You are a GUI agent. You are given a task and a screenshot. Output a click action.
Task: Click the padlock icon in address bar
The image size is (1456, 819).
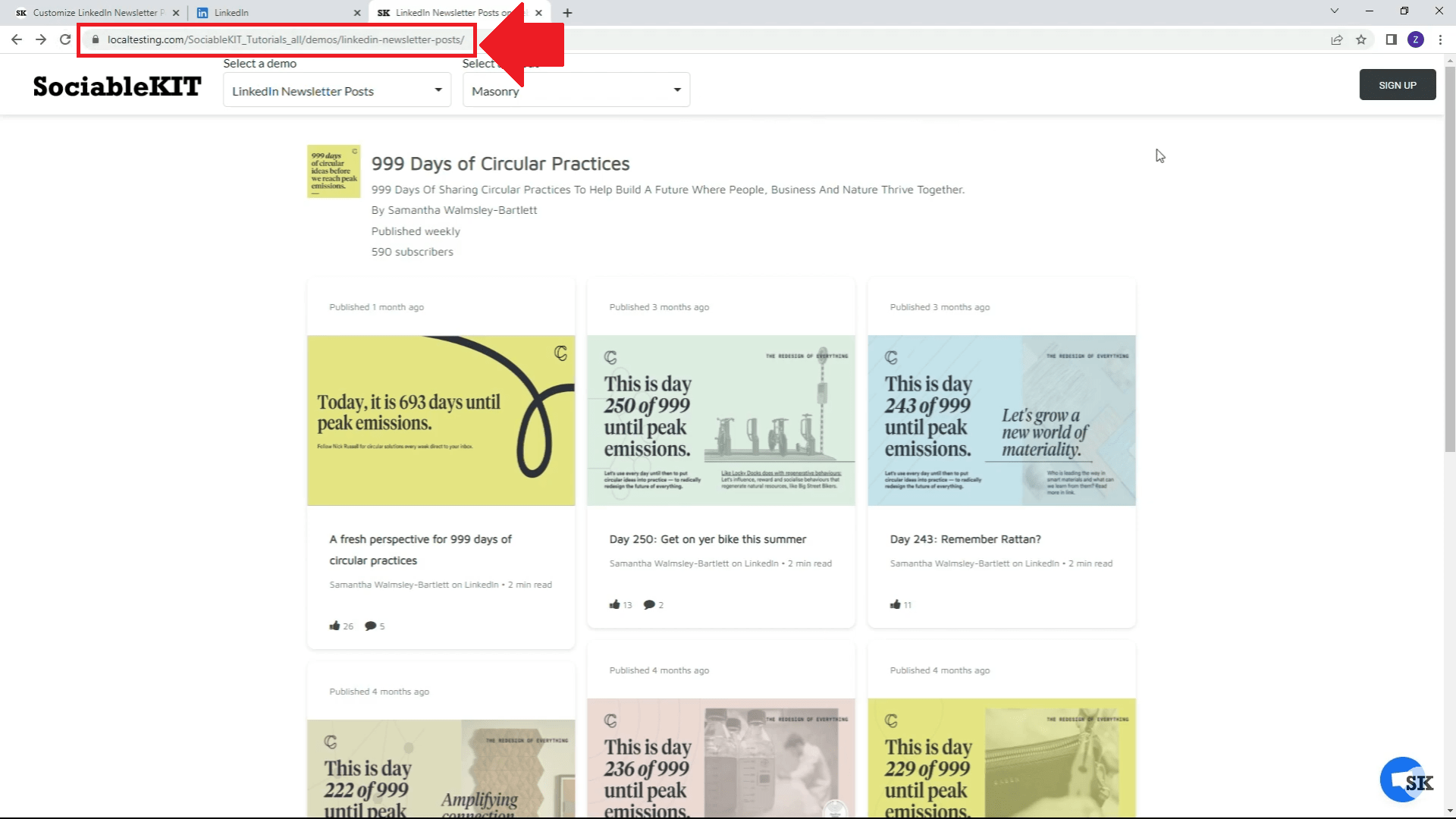coord(96,39)
